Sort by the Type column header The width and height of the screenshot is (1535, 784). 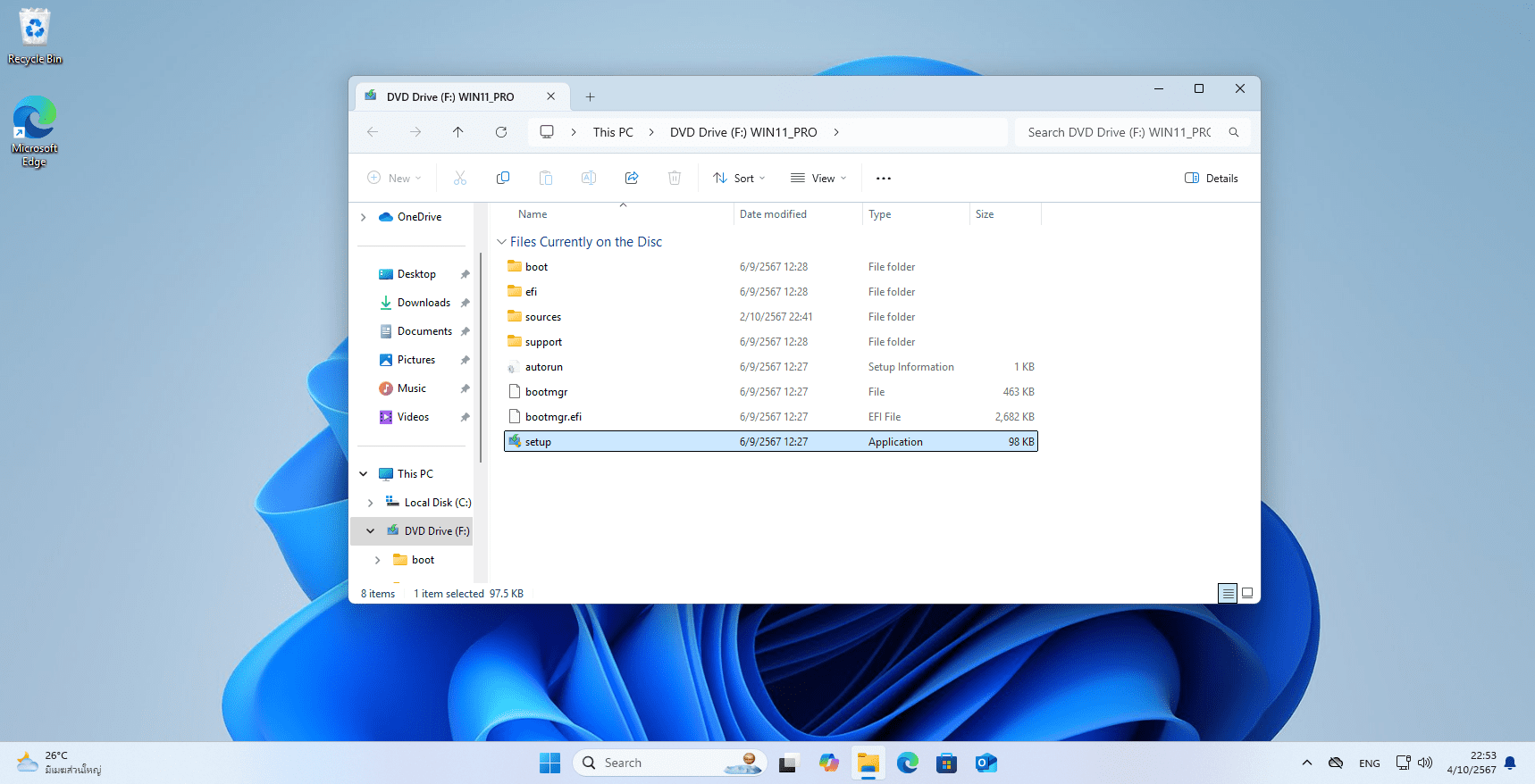tap(880, 214)
